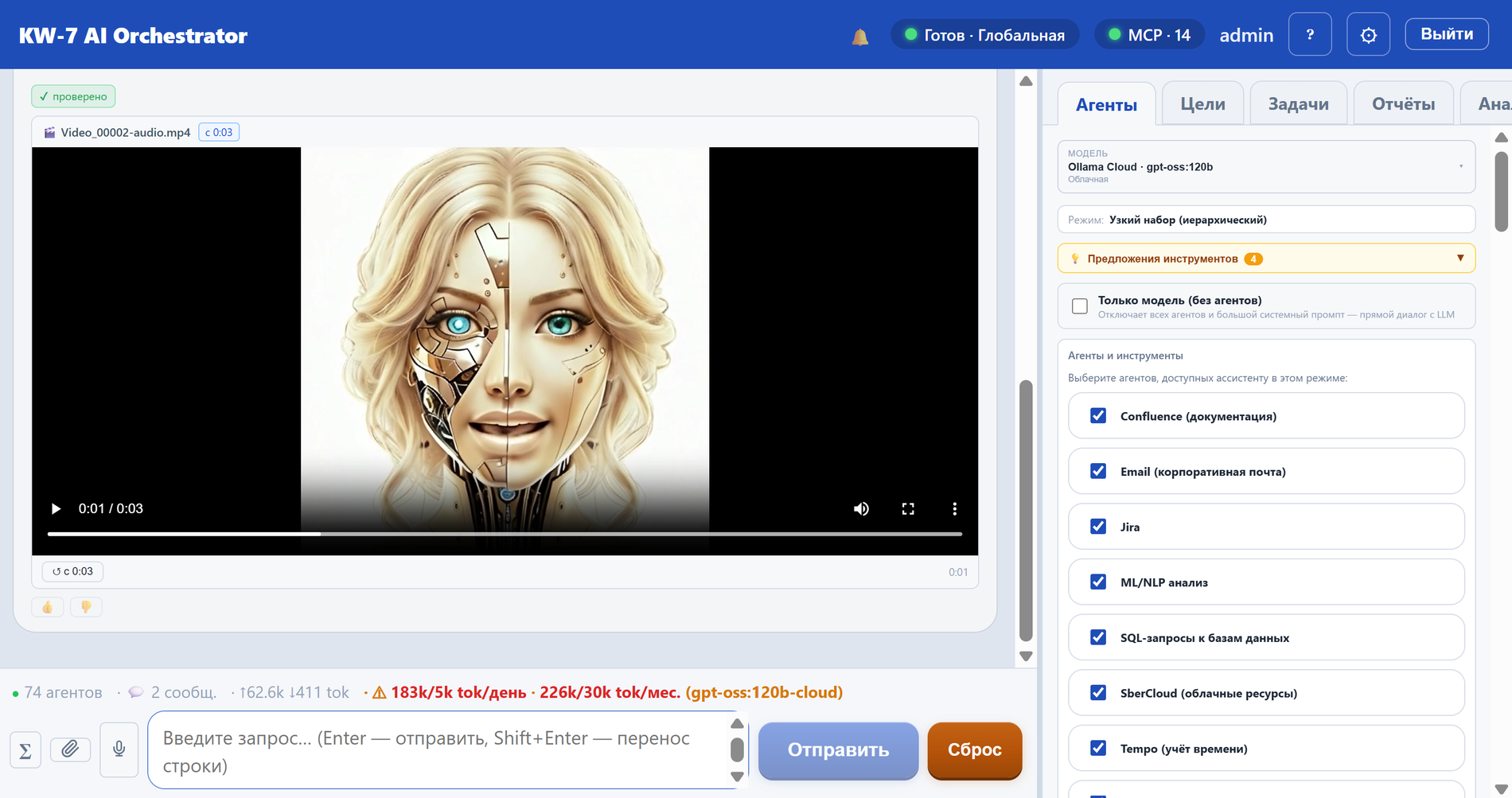Screen dimensions: 1512x798
Task: Open the model dropdown Ollama Cloud gpt-oss:120b
Action: tap(1266, 166)
